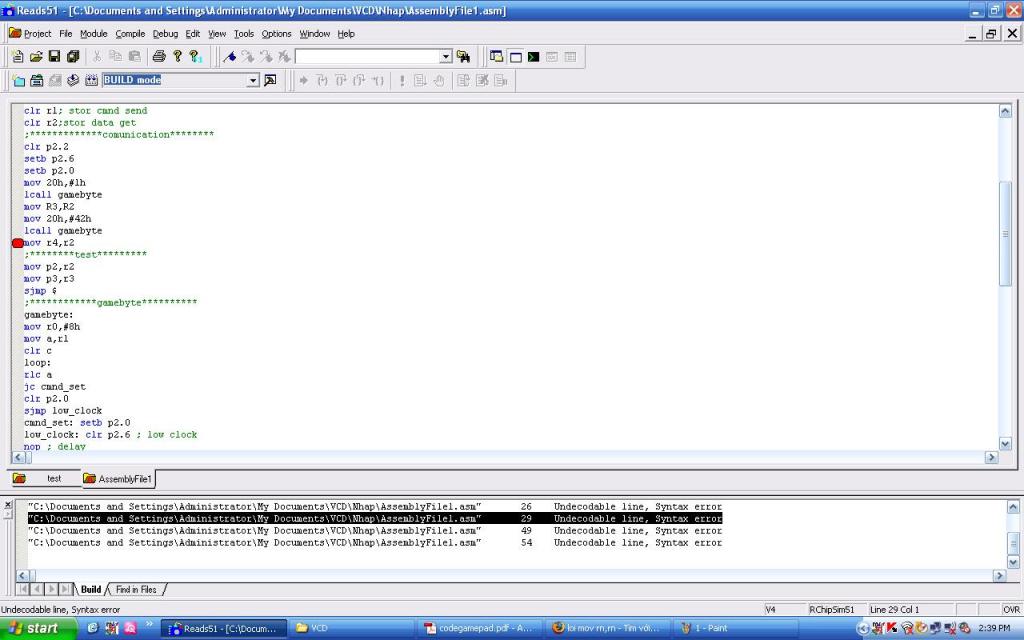This screenshot has width=1024, height=640.
Task: Open the Debug menu
Action: pos(165,33)
